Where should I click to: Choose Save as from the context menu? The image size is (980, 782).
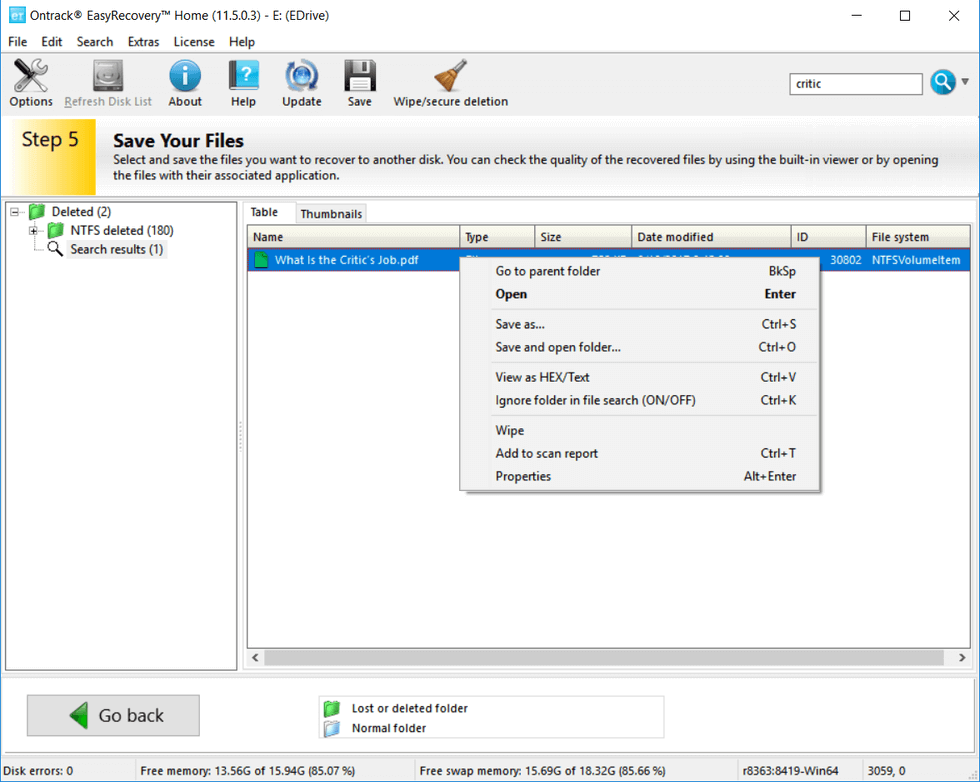[x=521, y=324]
